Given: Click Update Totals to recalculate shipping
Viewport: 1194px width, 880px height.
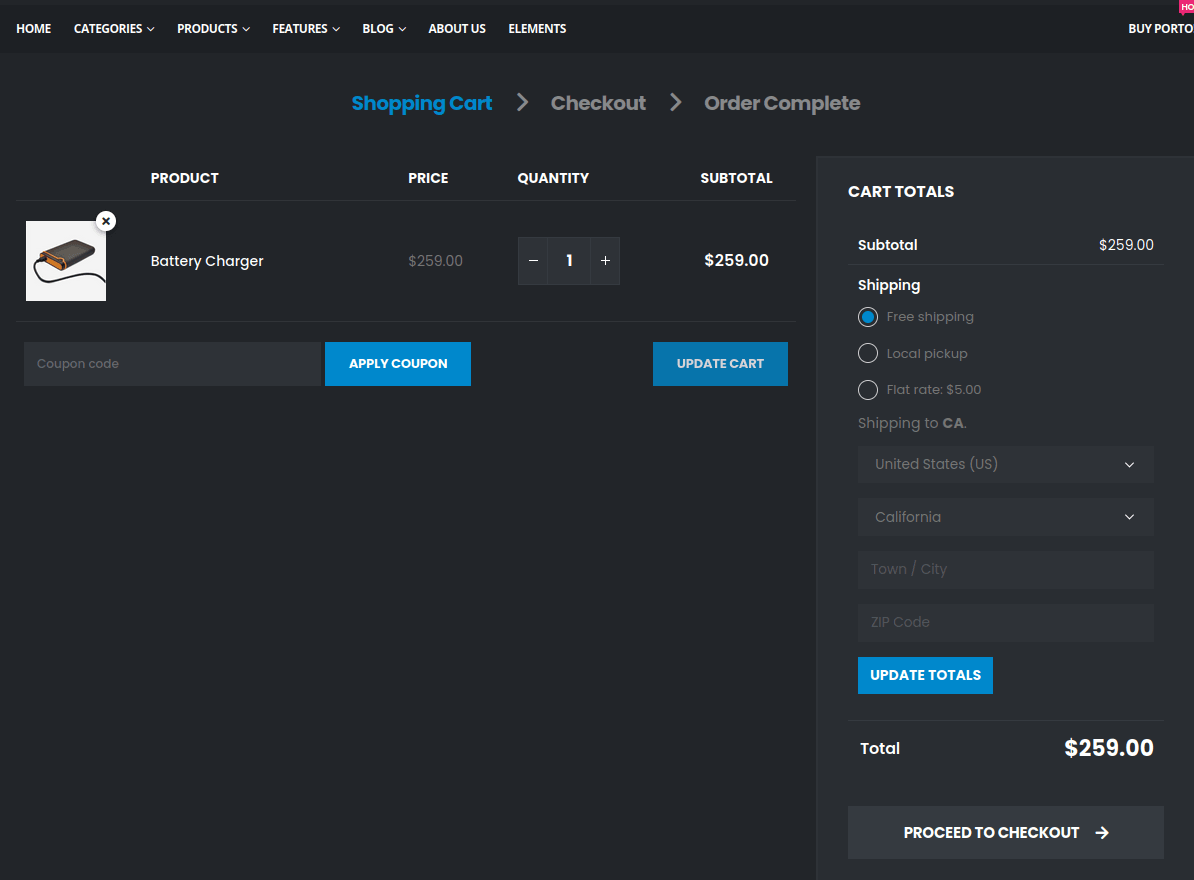Looking at the screenshot, I should (925, 675).
